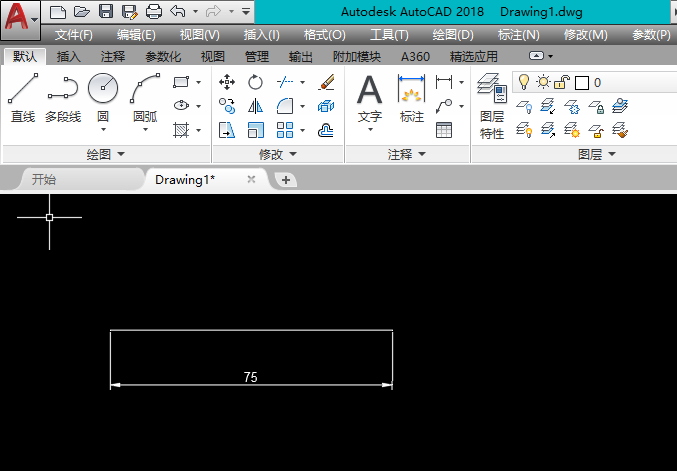Switch to the 插入 ribbon tab
This screenshot has height=471, width=677.
[x=69, y=57]
